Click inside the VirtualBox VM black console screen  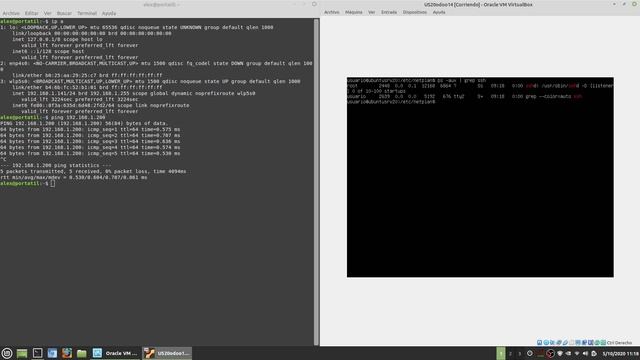(x=480, y=177)
